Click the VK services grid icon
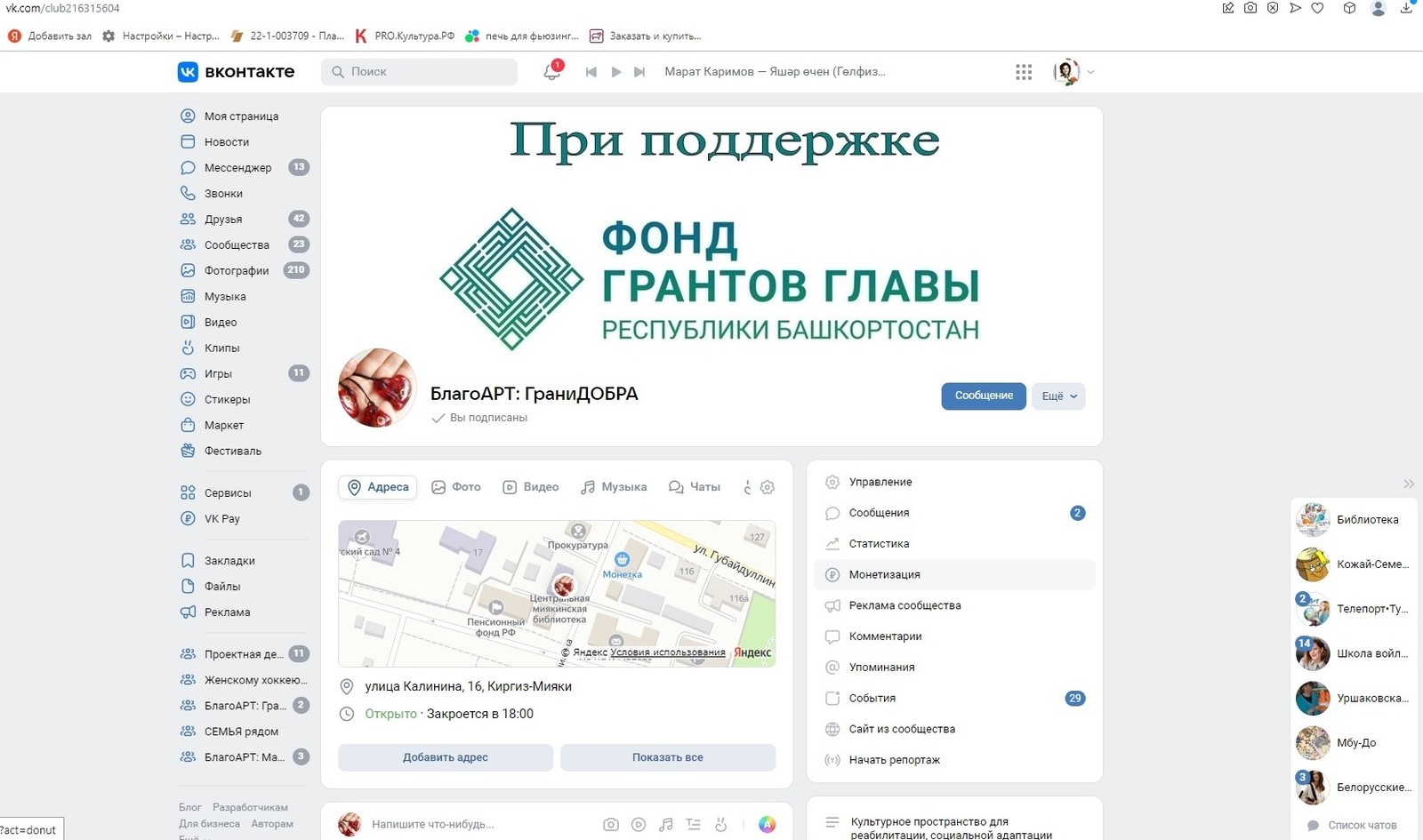Image resolution: width=1423 pixels, height=840 pixels. point(1024,72)
